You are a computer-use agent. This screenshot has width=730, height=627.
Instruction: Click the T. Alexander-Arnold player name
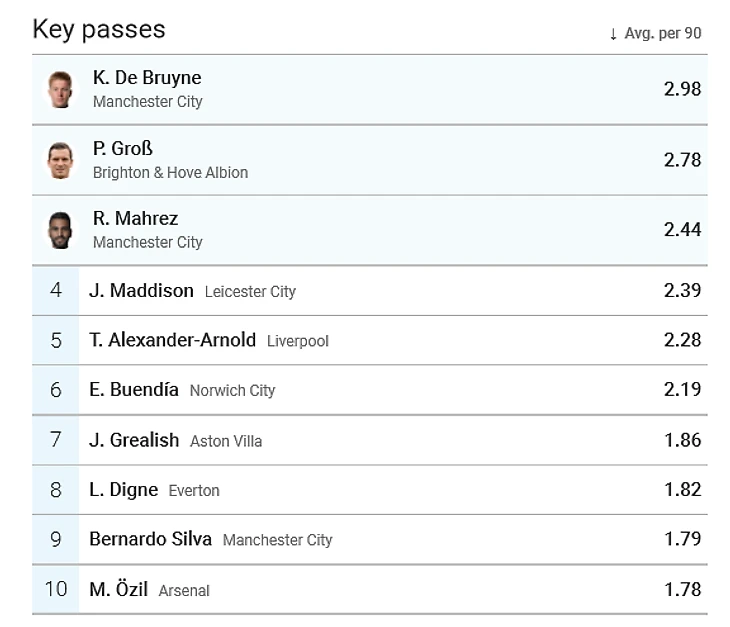click(172, 340)
